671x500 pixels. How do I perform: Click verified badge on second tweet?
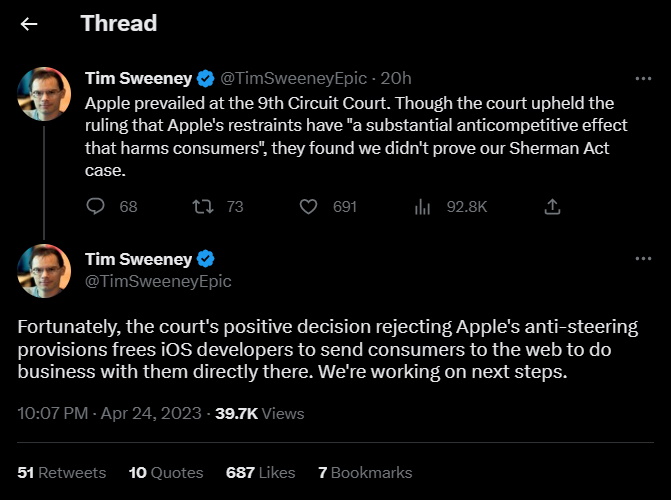[x=205, y=260]
